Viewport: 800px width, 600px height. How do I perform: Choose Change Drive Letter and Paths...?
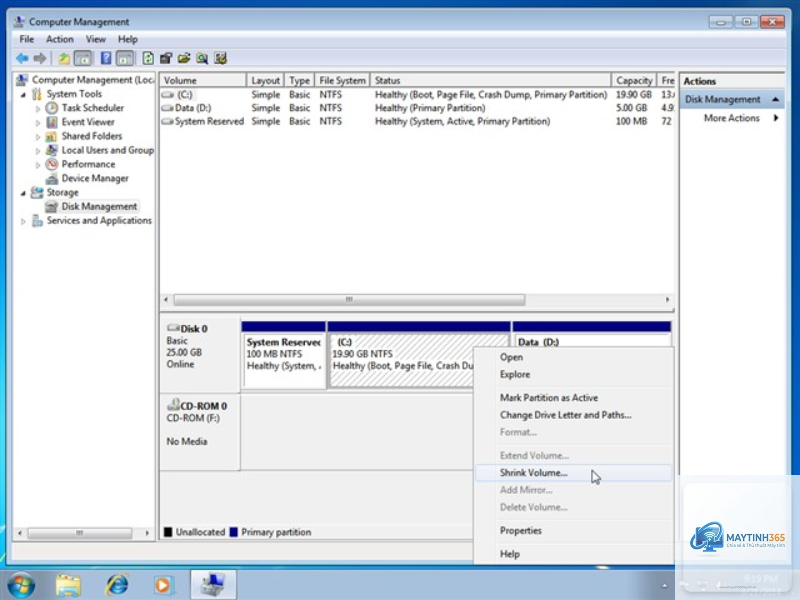[x=573, y=415]
